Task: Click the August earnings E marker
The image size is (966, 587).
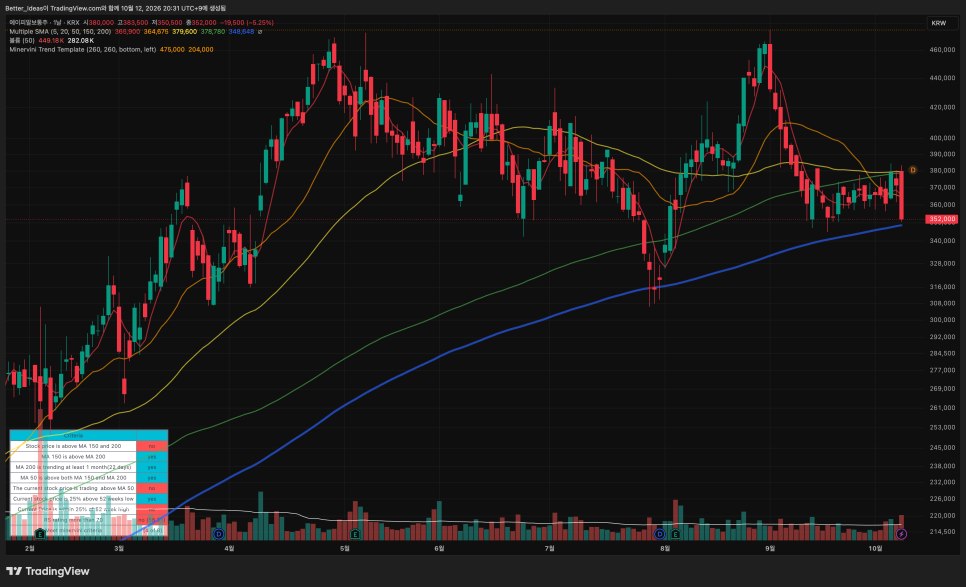Action: pos(675,534)
